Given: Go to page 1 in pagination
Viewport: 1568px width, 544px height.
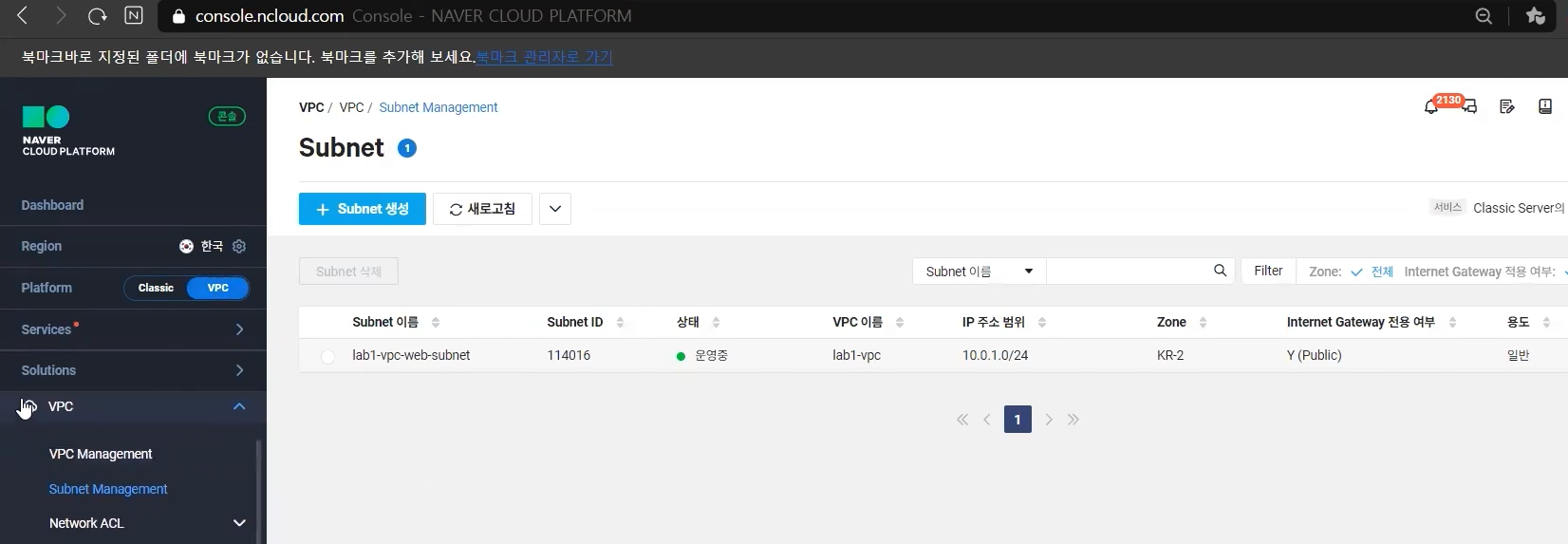Looking at the screenshot, I should click(1017, 419).
